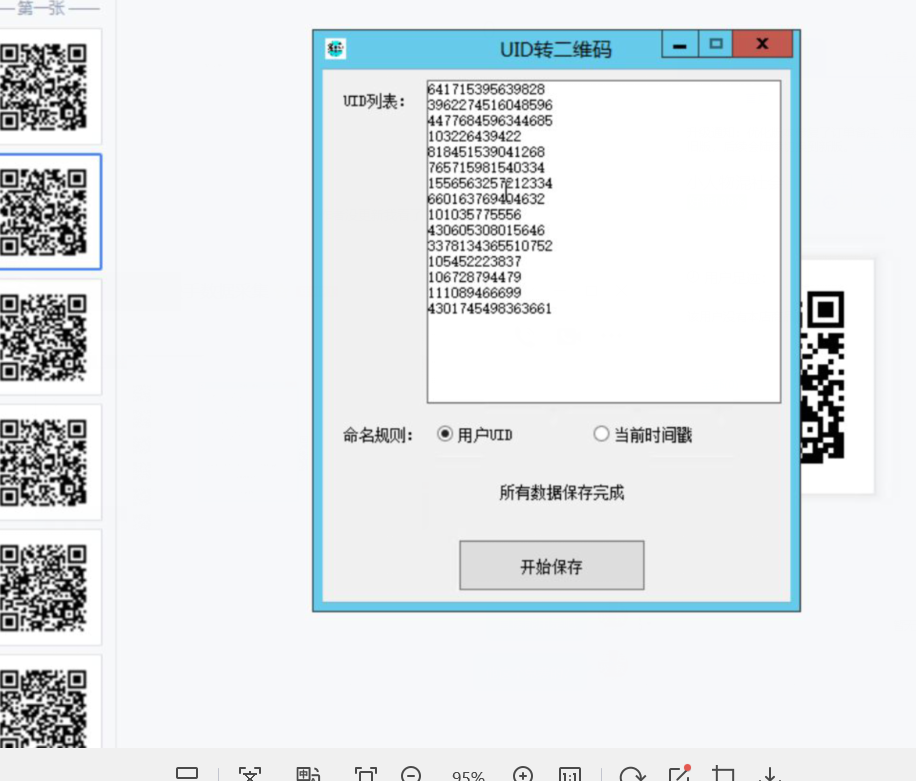Click the 95% zoom level value
This screenshot has height=781, width=916.
click(468, 776)
